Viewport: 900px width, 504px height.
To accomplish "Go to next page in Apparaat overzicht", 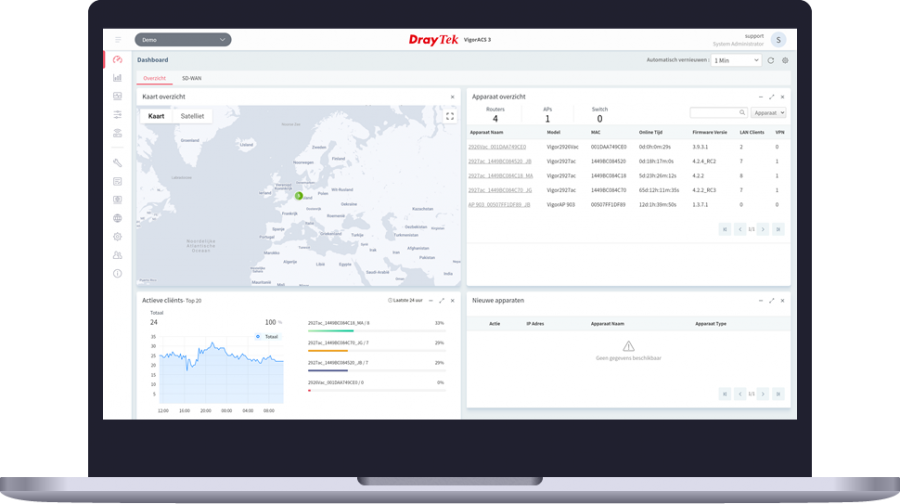I will coord(763,229).
